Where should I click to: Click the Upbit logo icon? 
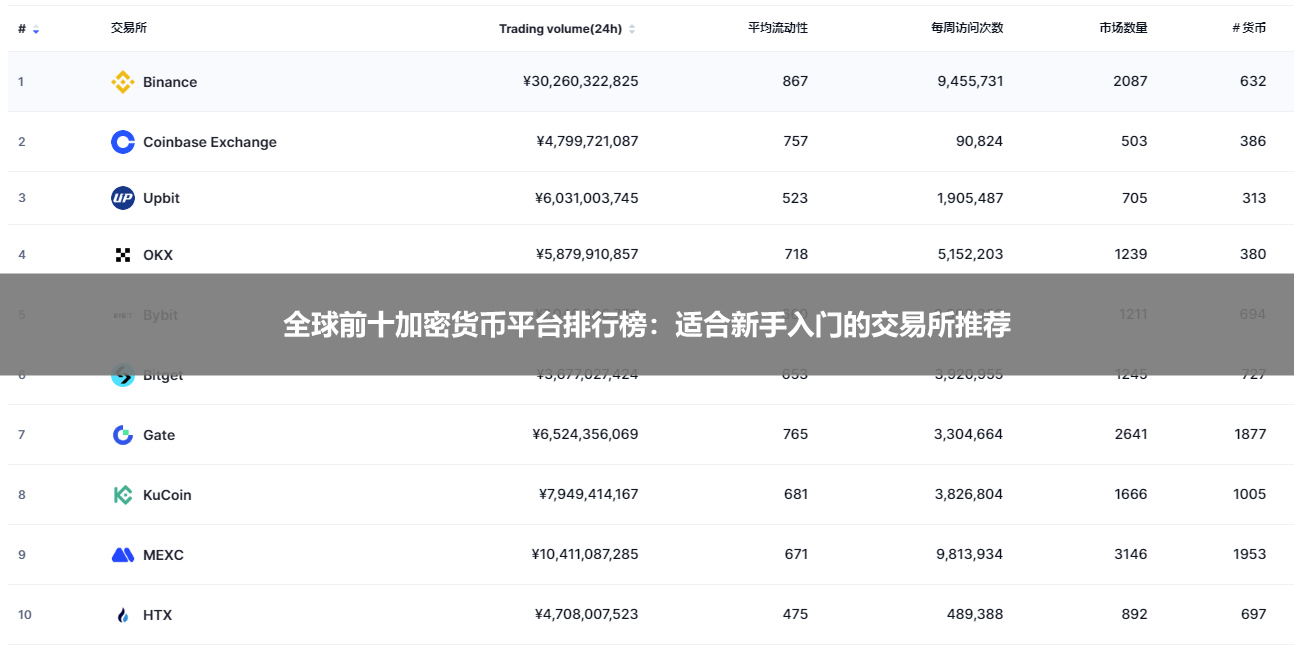123,198
